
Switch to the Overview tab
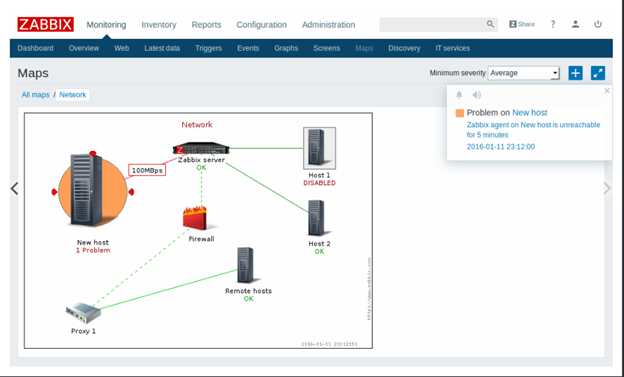click(84, 48)
